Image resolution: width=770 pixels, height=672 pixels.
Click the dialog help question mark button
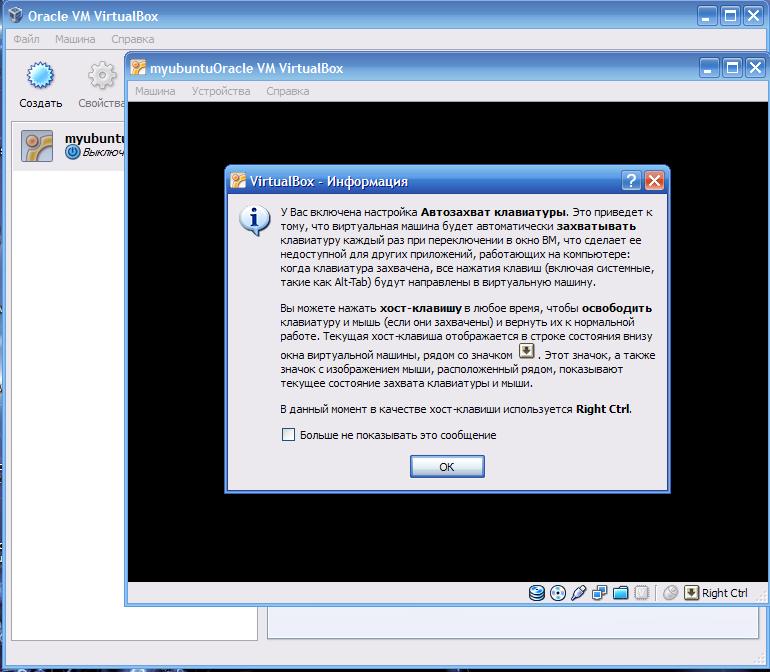point(631,181)
